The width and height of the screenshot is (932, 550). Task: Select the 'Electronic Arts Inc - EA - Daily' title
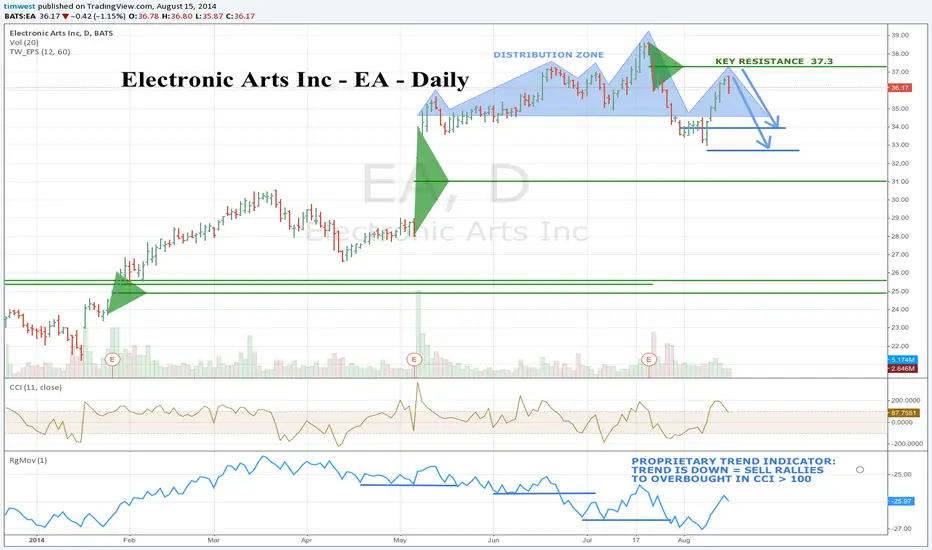[x=295, y=79]
